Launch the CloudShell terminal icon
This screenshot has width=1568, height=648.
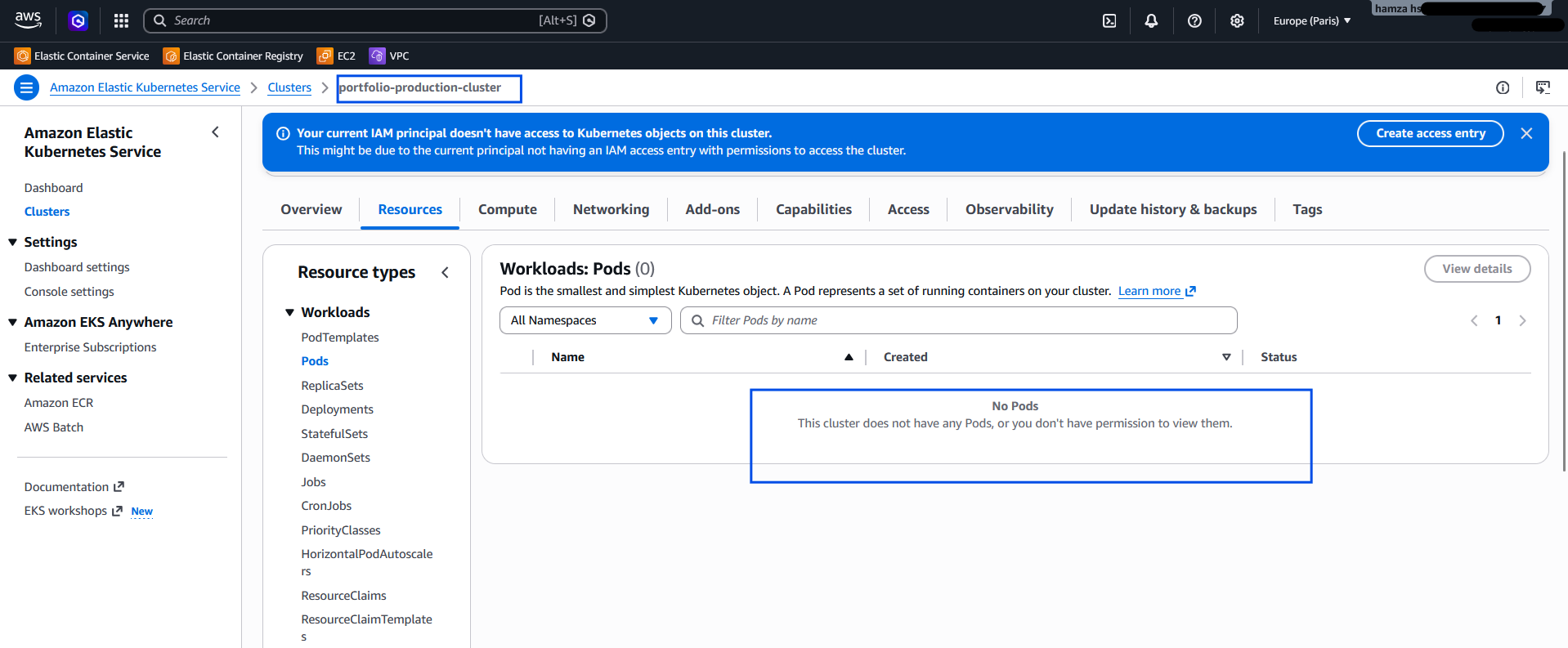(1109, 20)
